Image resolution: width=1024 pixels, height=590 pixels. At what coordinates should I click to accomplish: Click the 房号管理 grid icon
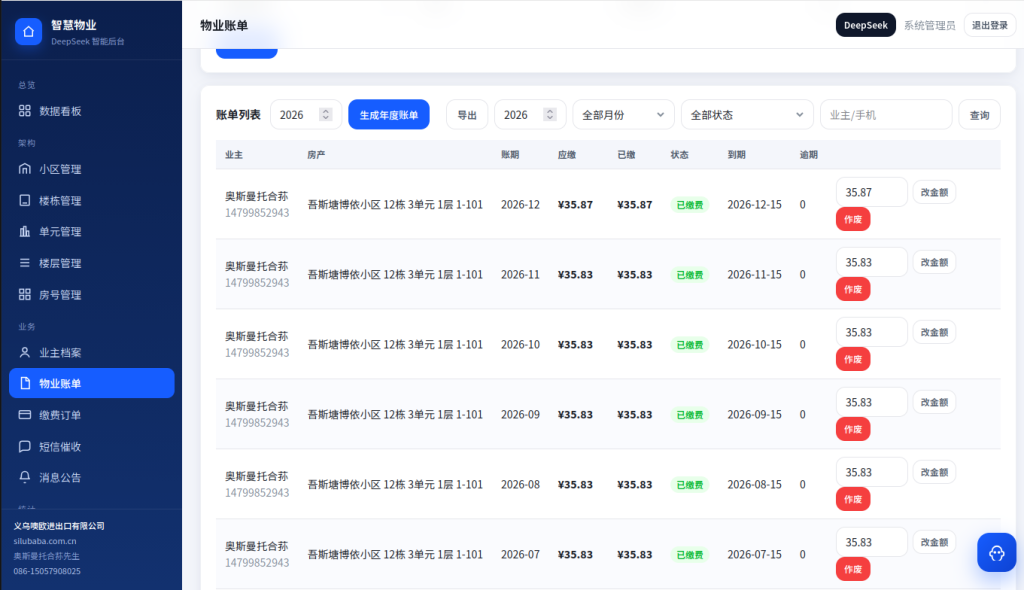coord(25,294)
